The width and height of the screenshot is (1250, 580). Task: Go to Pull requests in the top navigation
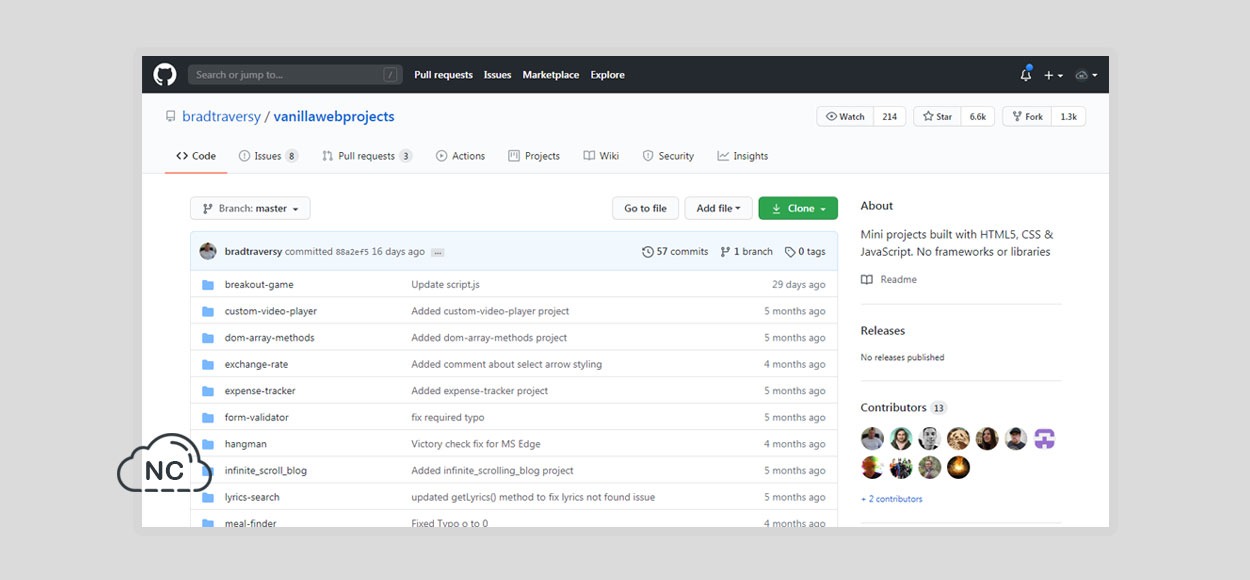(443, 75)
